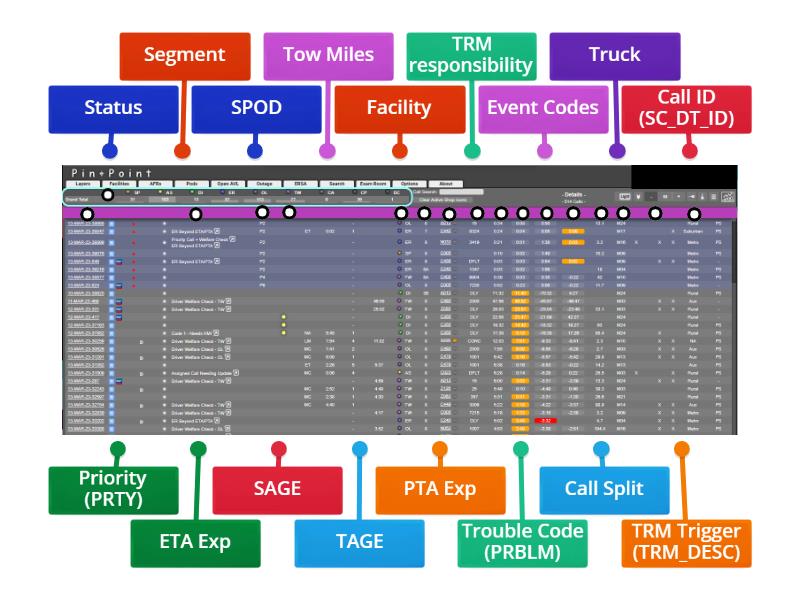The width and height of the screenshot is (800, 600).
Task: Click the blue dot below the Truck label
Action: [617, 151]
